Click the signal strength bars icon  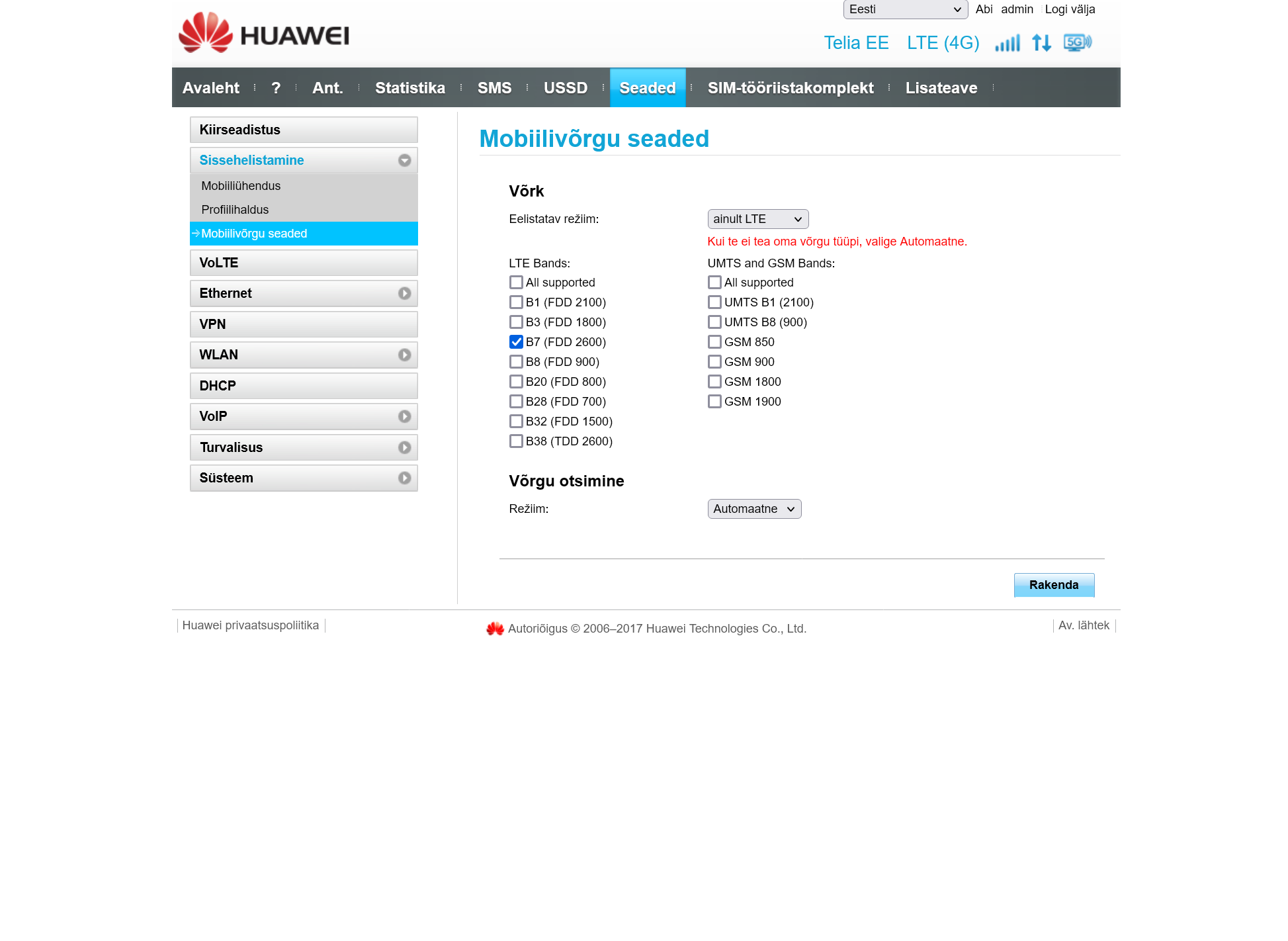1008,43
